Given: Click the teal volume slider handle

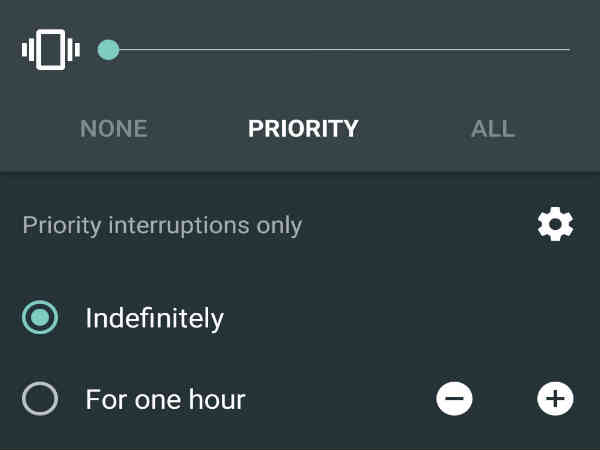Looking at the screenshot, I should tap(108, 50).
